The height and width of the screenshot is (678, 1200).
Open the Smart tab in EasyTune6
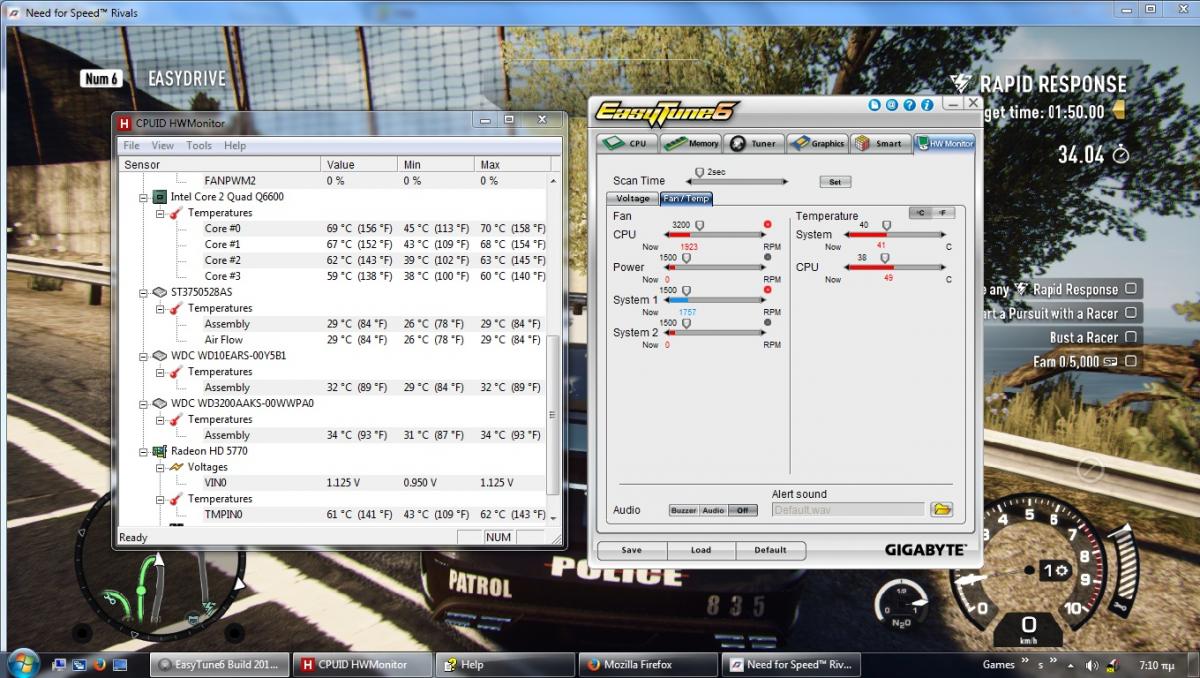pos(880,143)
